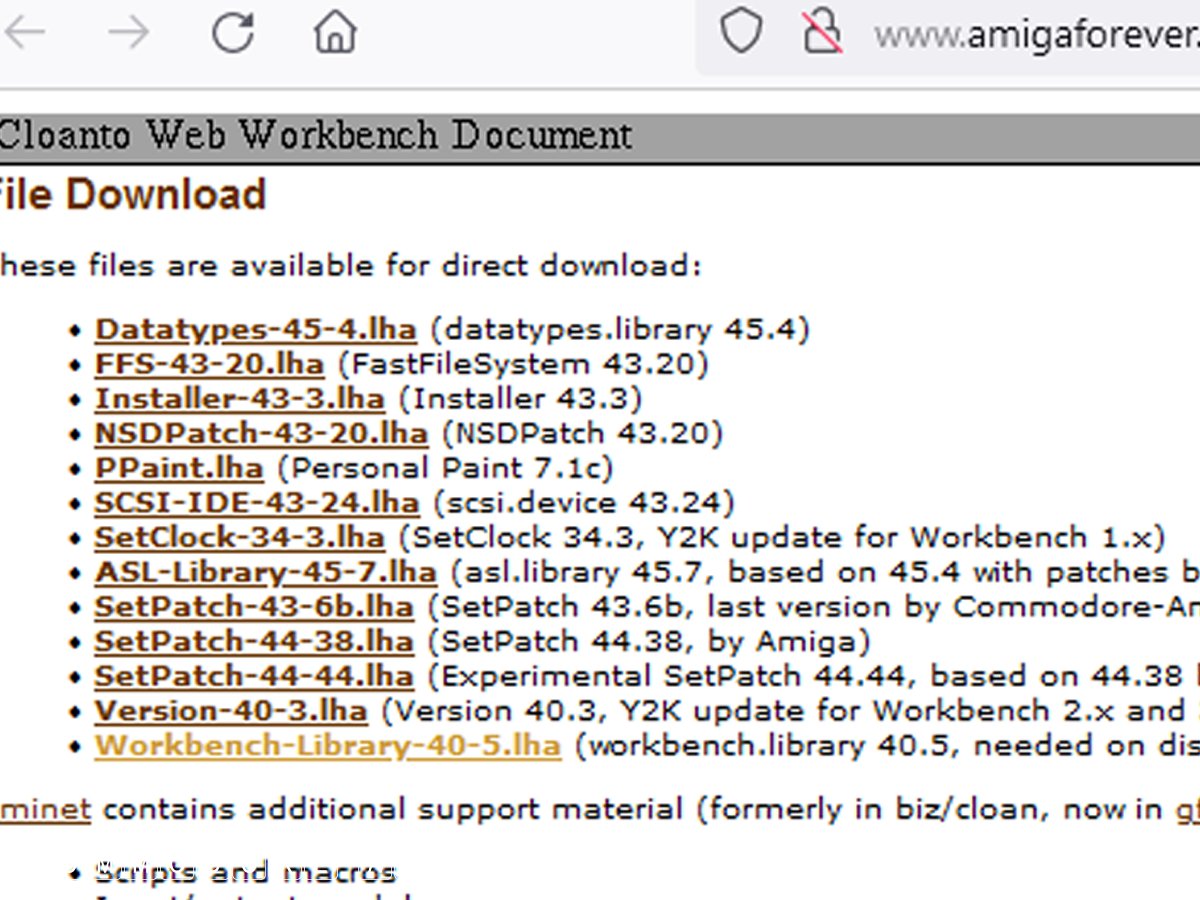The width and height of the screenshot is (1200, 900).
Task: Download FFS-43-20.lha file
Action: tap(209, 364)
